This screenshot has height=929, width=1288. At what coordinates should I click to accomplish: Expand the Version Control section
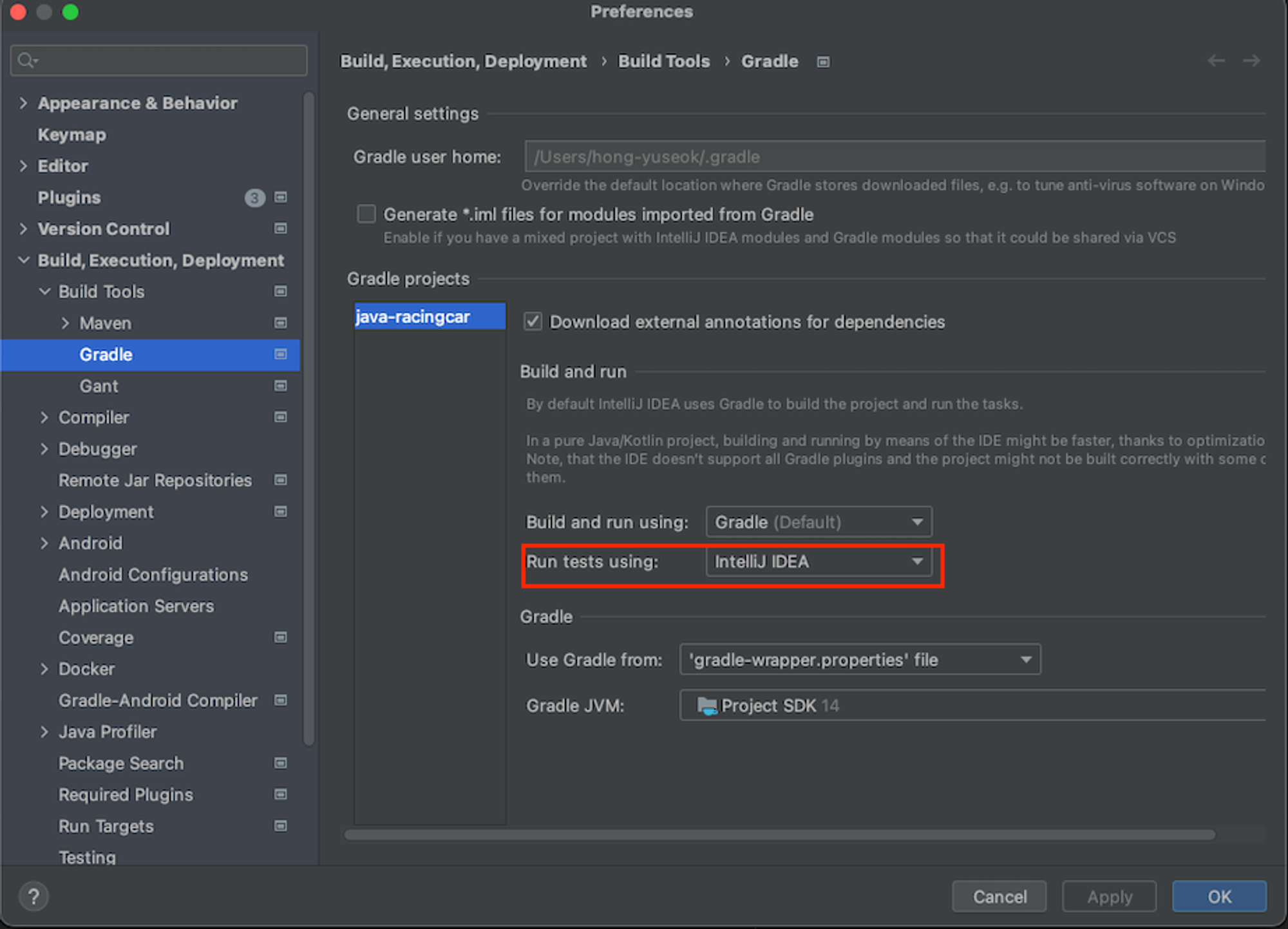pos(24,229)
